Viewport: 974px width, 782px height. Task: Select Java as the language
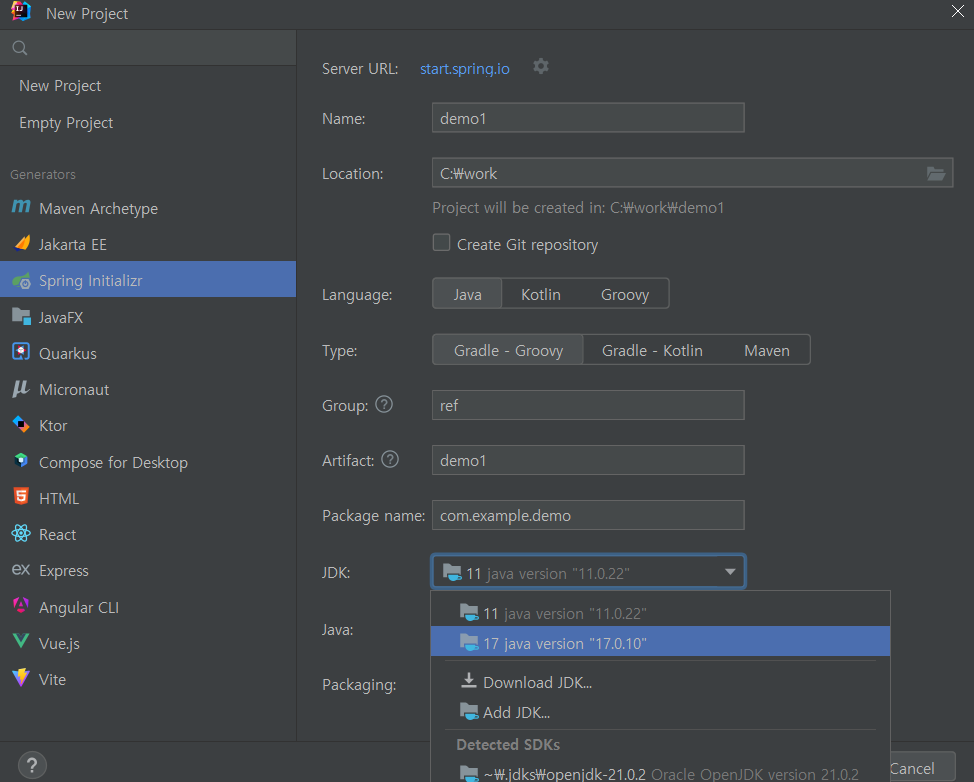pyautogui.click(x=467, y=294)
